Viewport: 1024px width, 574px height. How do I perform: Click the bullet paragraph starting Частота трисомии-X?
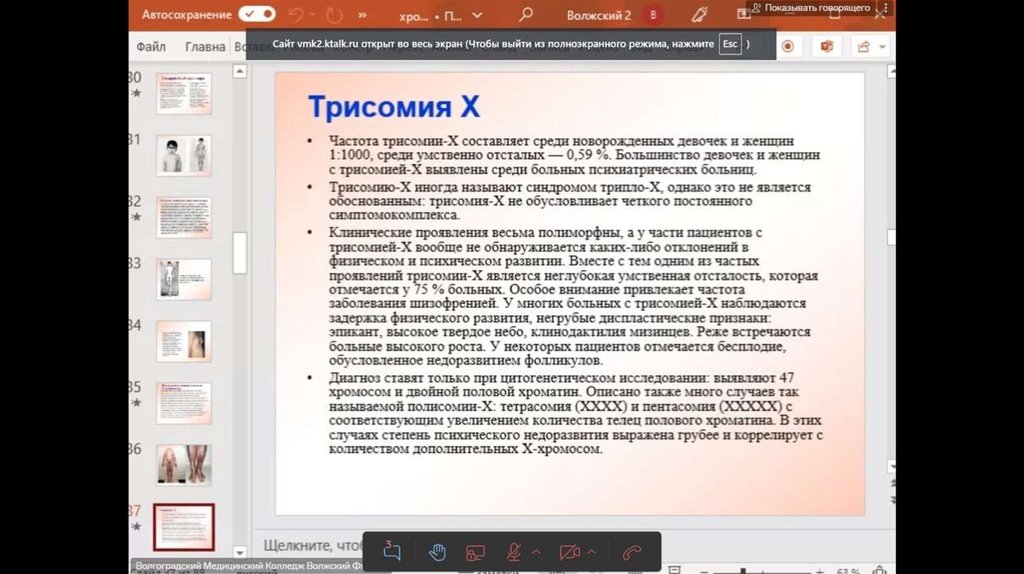coord(575,155)
